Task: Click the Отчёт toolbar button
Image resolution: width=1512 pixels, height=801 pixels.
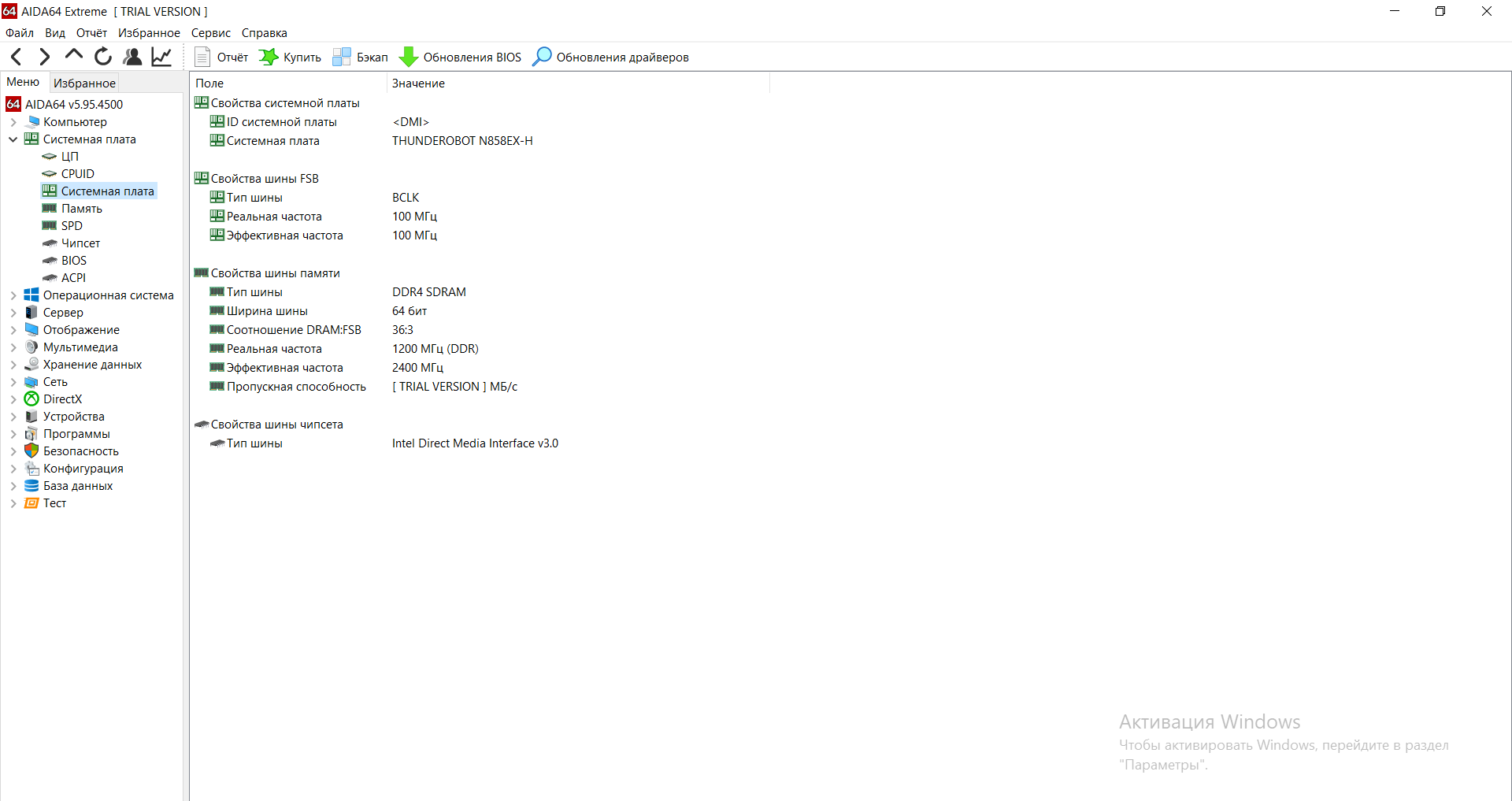Action: (221, 57)
